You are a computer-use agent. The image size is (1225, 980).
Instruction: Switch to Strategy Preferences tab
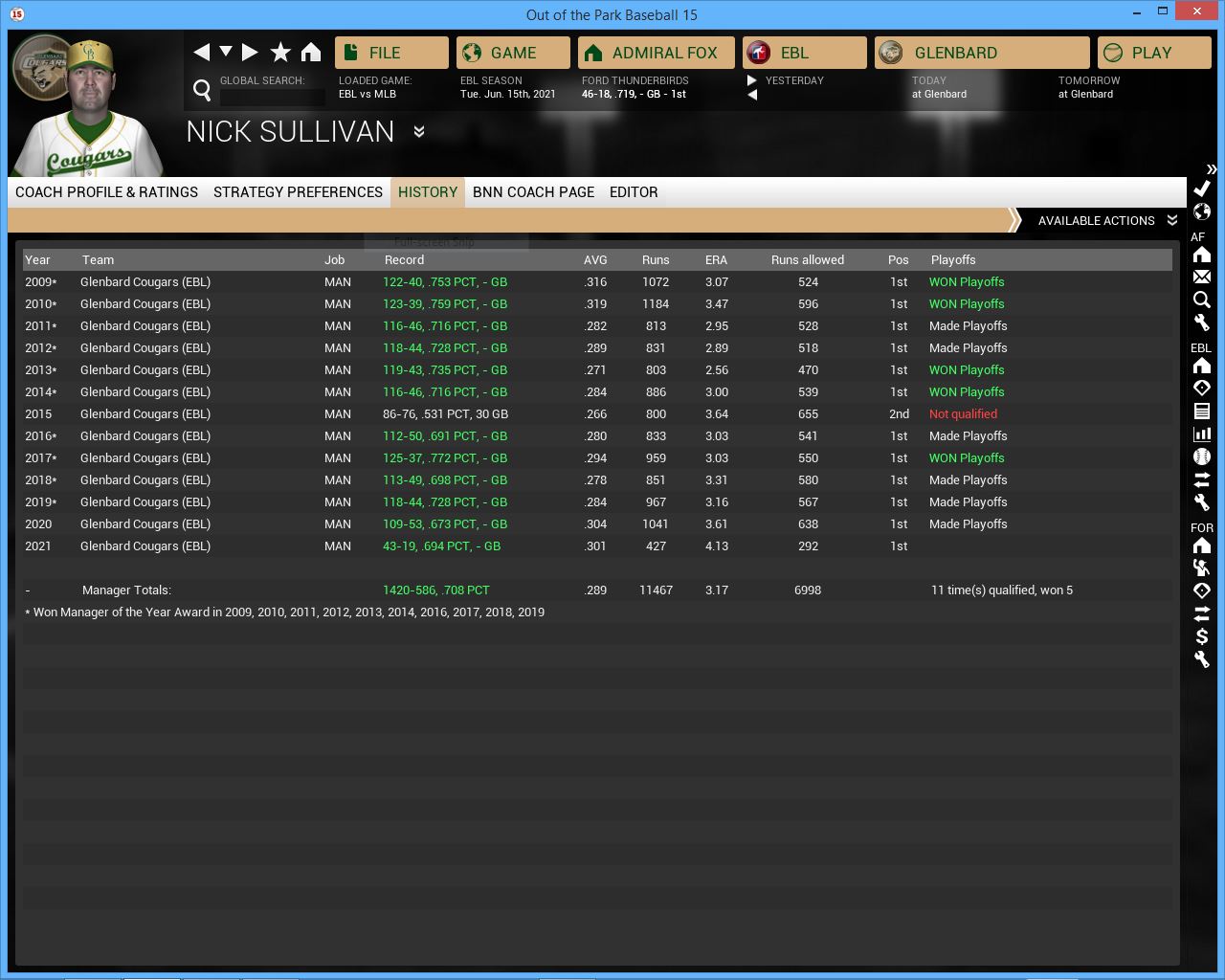tap(298, 192)
